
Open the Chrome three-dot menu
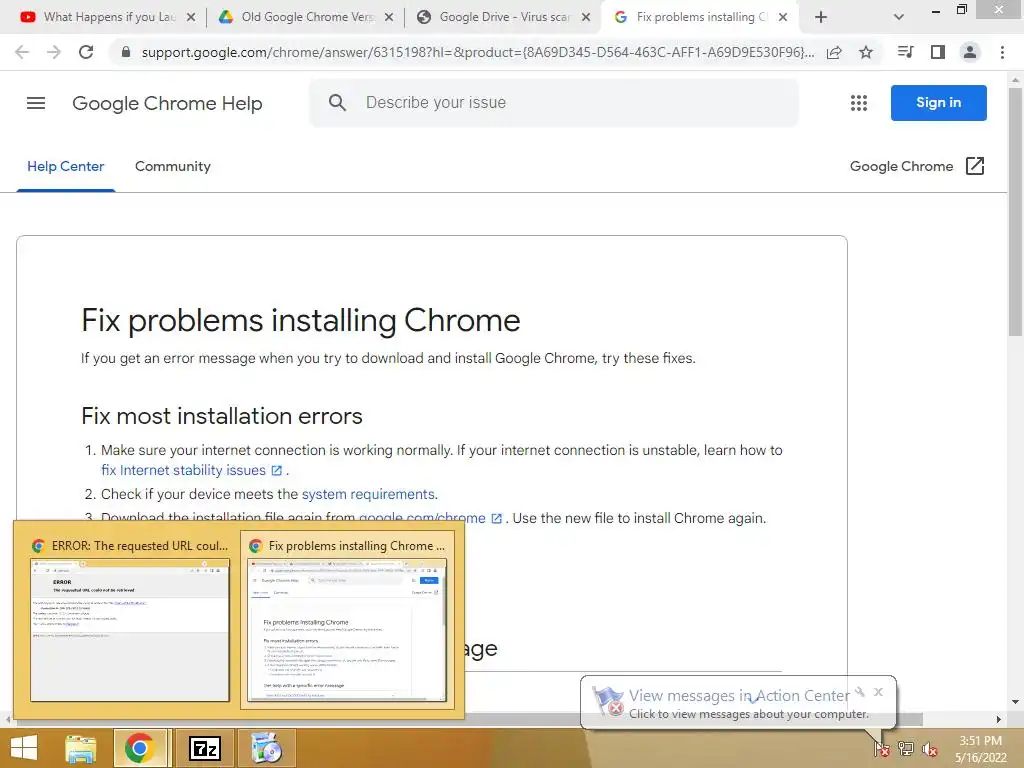(x=1002, y=52)
